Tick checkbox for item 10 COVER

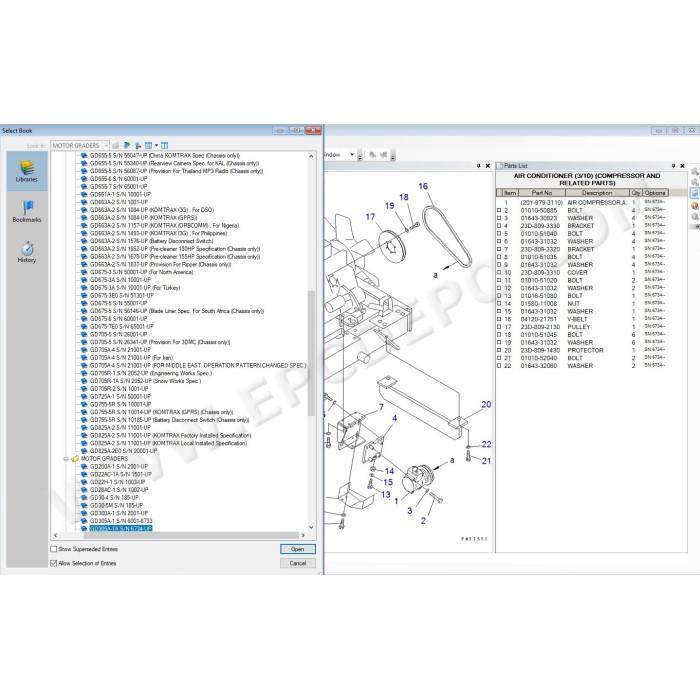point(499,272)
